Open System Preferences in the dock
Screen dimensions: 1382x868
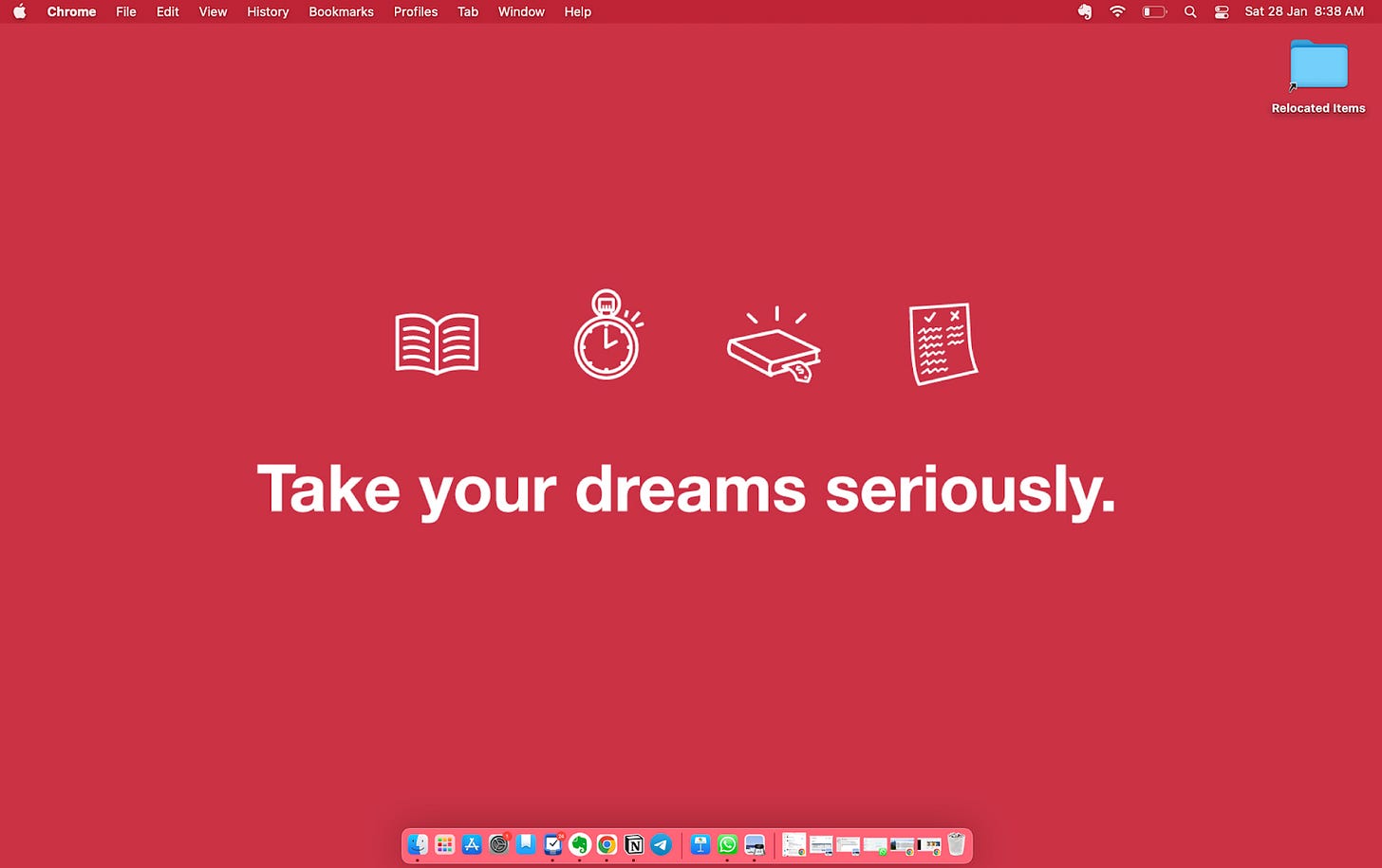(499, 844)
